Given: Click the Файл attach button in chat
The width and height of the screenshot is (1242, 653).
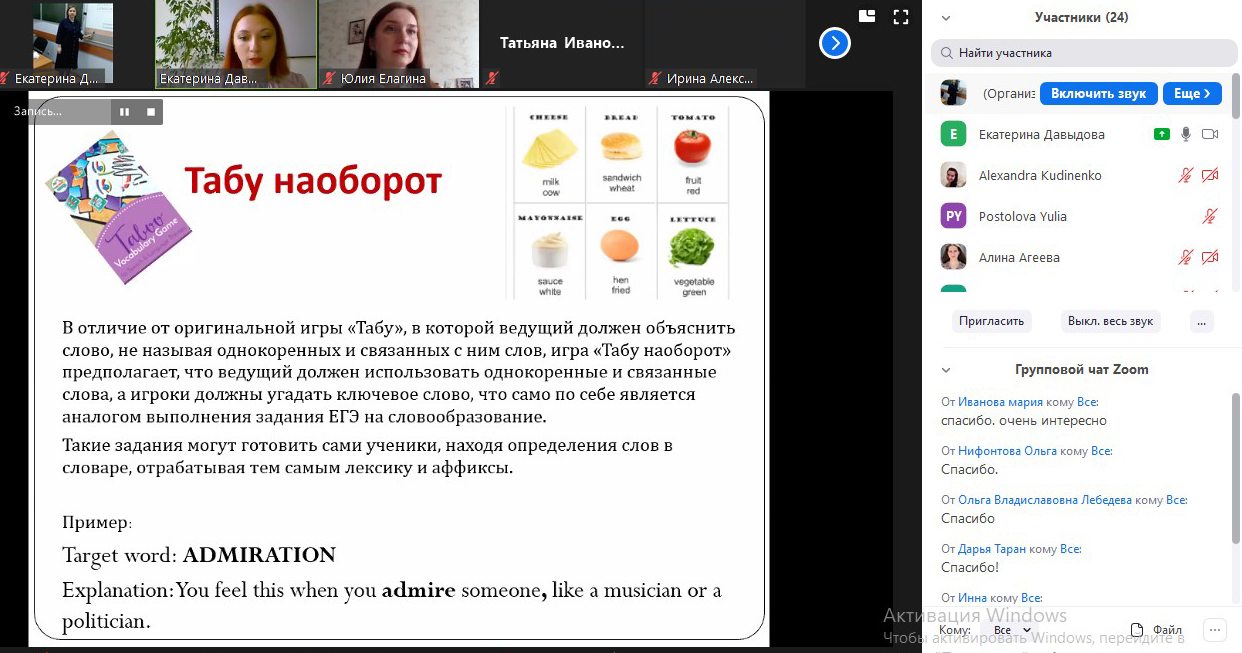Looking at the screenshot, I should tap(1157, 630).
